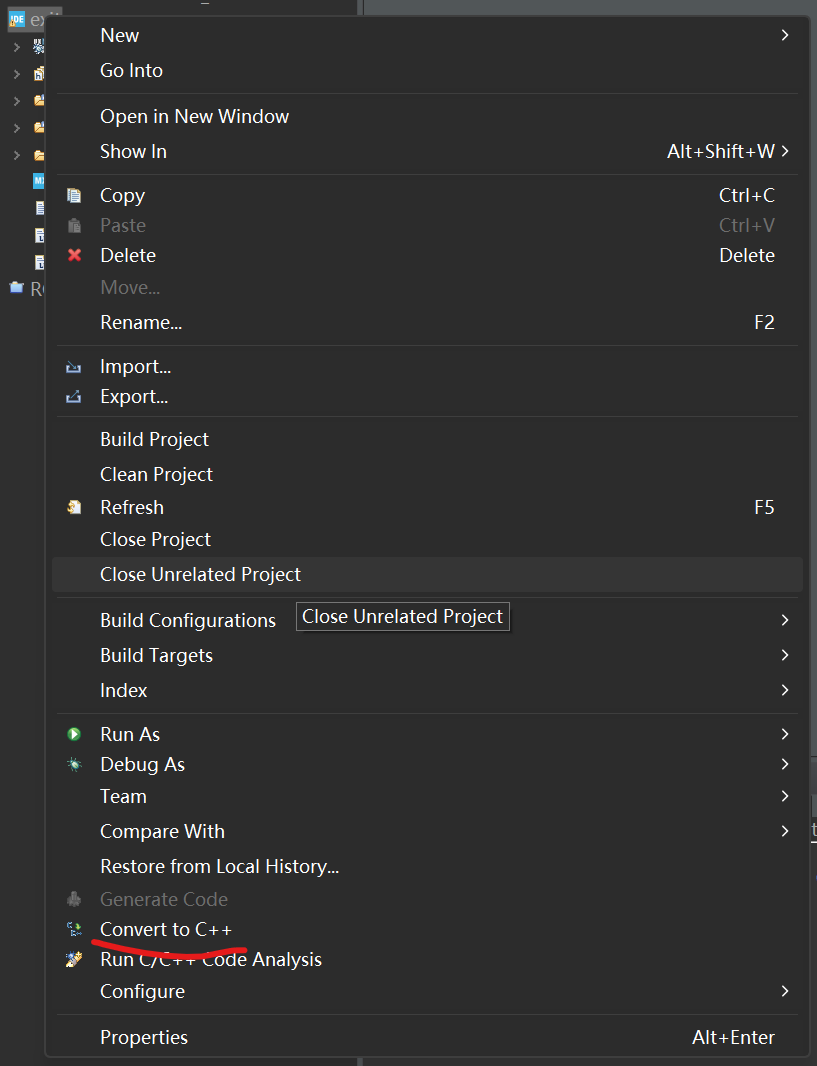
Task: Click the red Delete X icon
Action: click(x=74, y=256)
